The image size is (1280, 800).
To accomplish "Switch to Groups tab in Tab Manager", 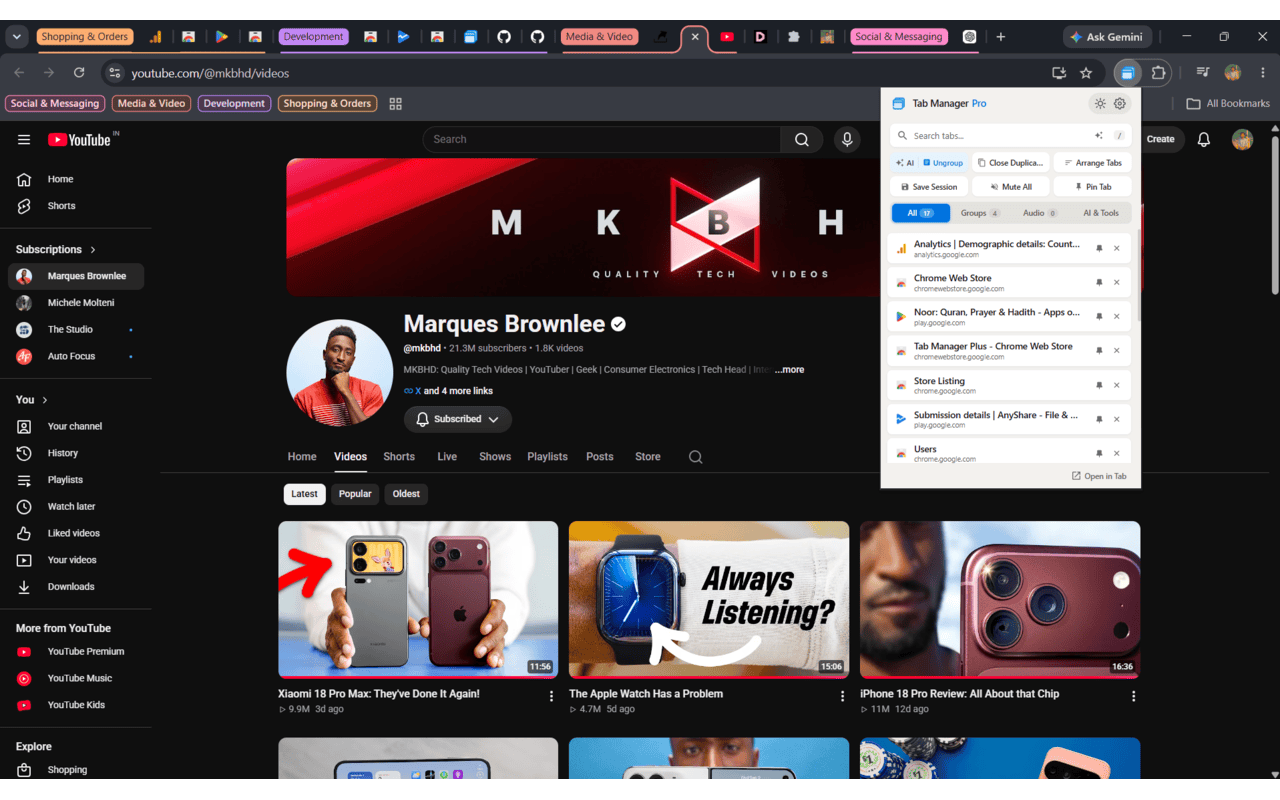I will point(980,213).
